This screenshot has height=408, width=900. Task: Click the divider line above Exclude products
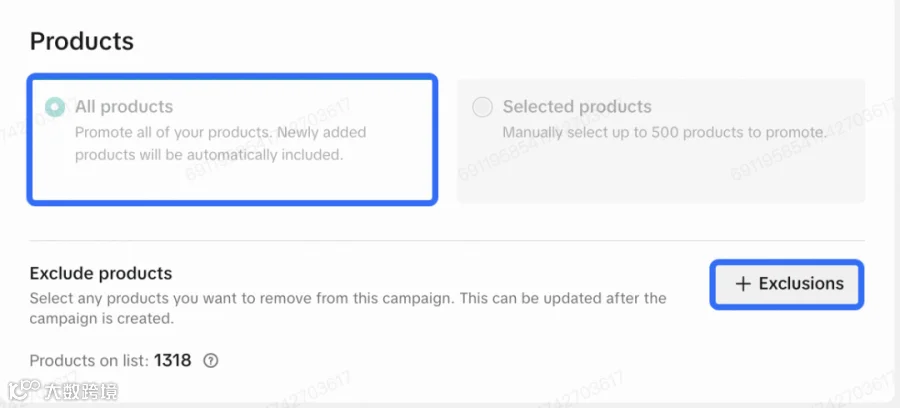click(447, 240)
